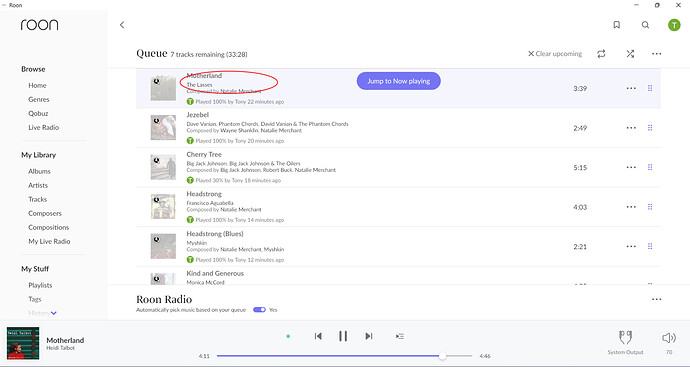Click the drag handle on the Headstrong row
Screen dimensions: 690x367
point(650,207)
